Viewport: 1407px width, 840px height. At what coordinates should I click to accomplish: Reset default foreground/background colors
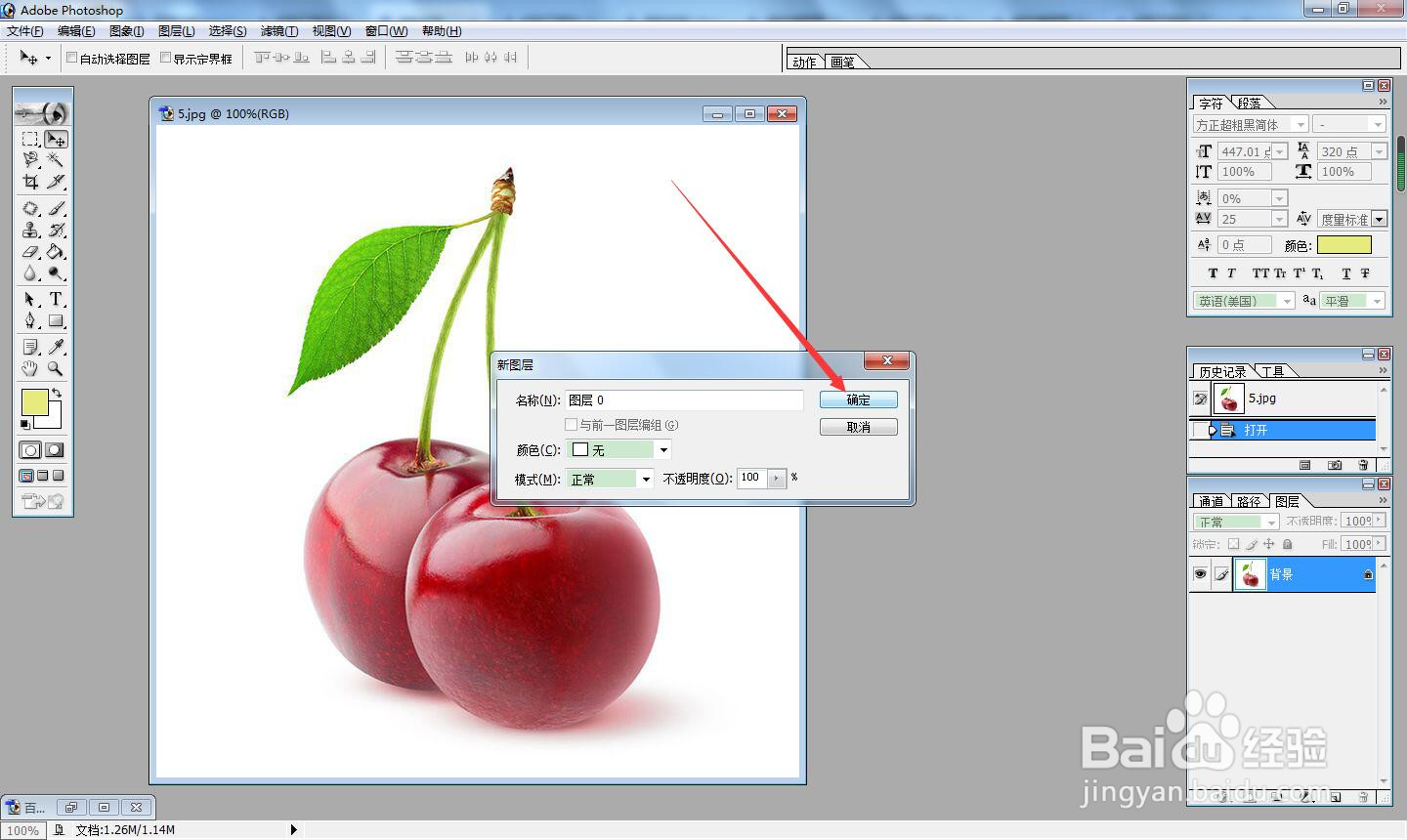pyautogui.click(x=25, y=424)
